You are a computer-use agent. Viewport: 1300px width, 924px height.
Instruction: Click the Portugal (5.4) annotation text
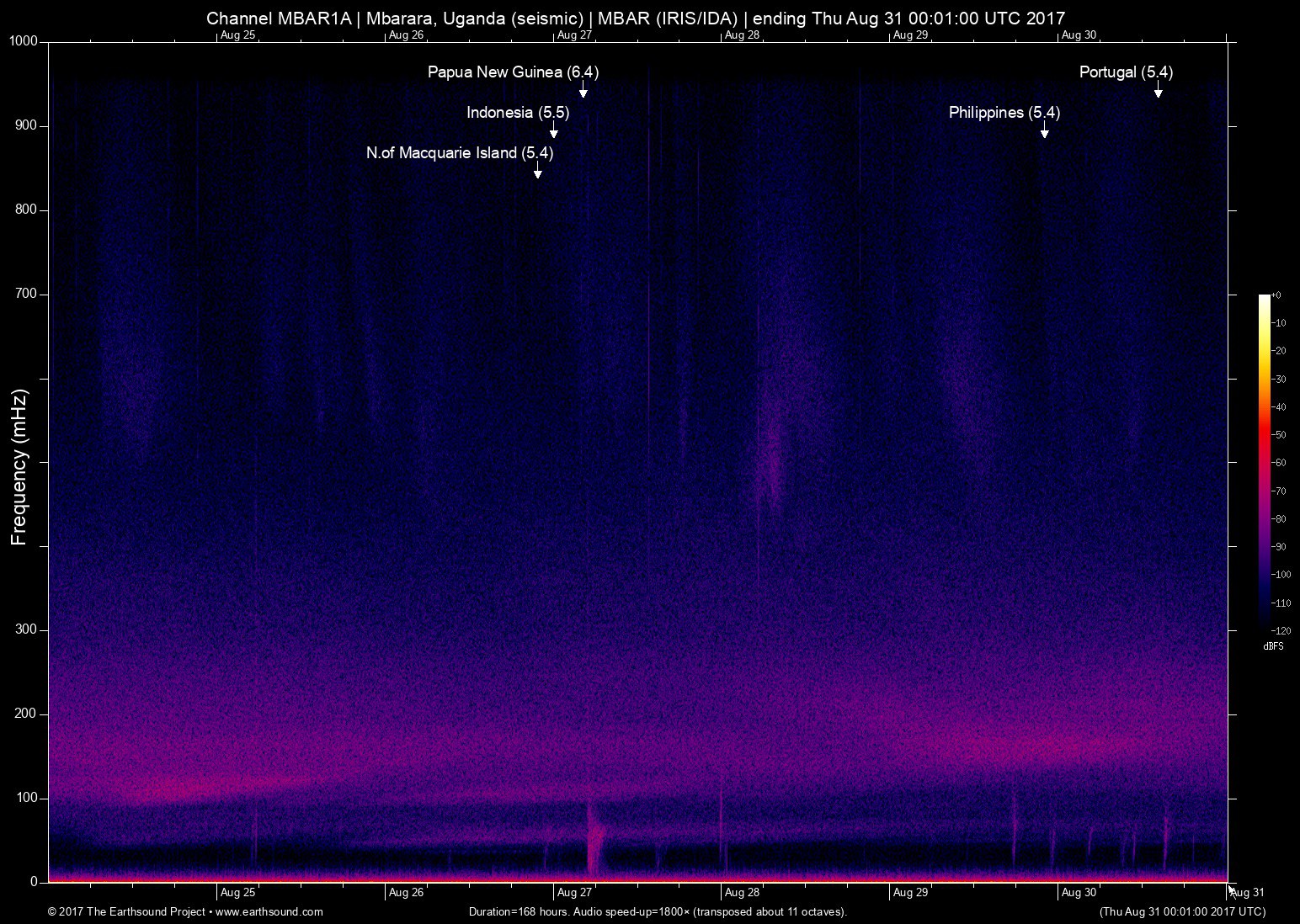click(1126, 72)
